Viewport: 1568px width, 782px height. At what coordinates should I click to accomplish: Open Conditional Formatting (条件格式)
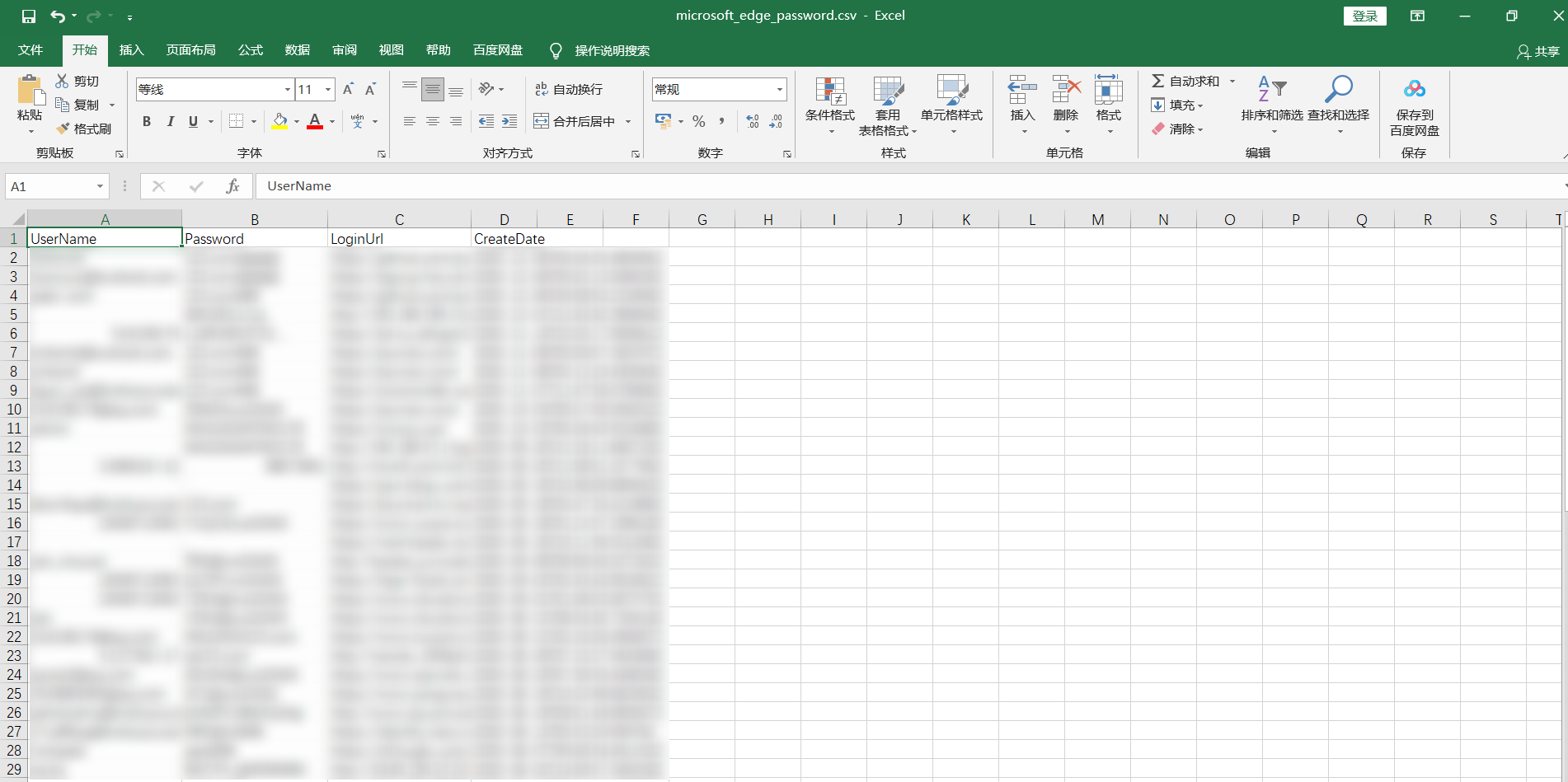[x=830, y=105]
